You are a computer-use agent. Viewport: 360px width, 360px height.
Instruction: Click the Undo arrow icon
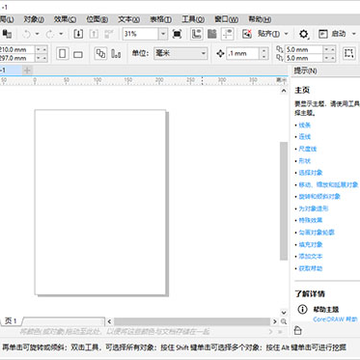click(x=27, y=34)
